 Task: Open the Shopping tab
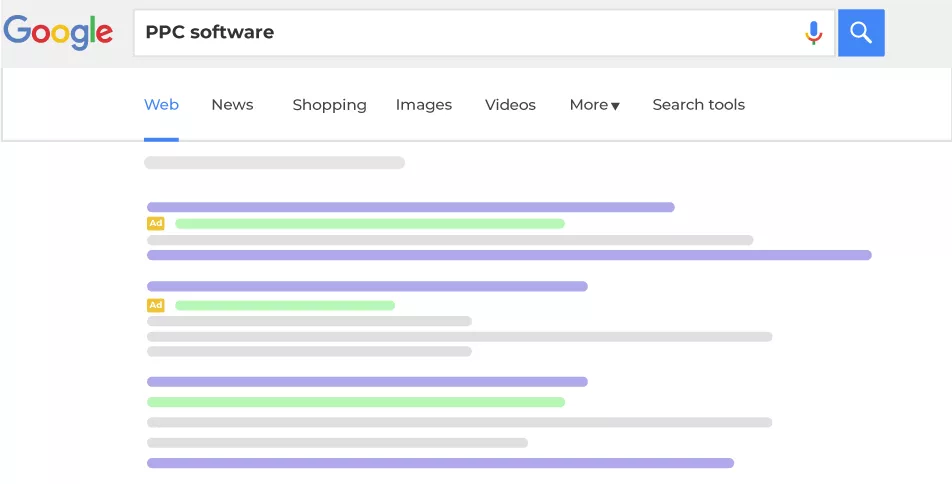click(329, 105)
